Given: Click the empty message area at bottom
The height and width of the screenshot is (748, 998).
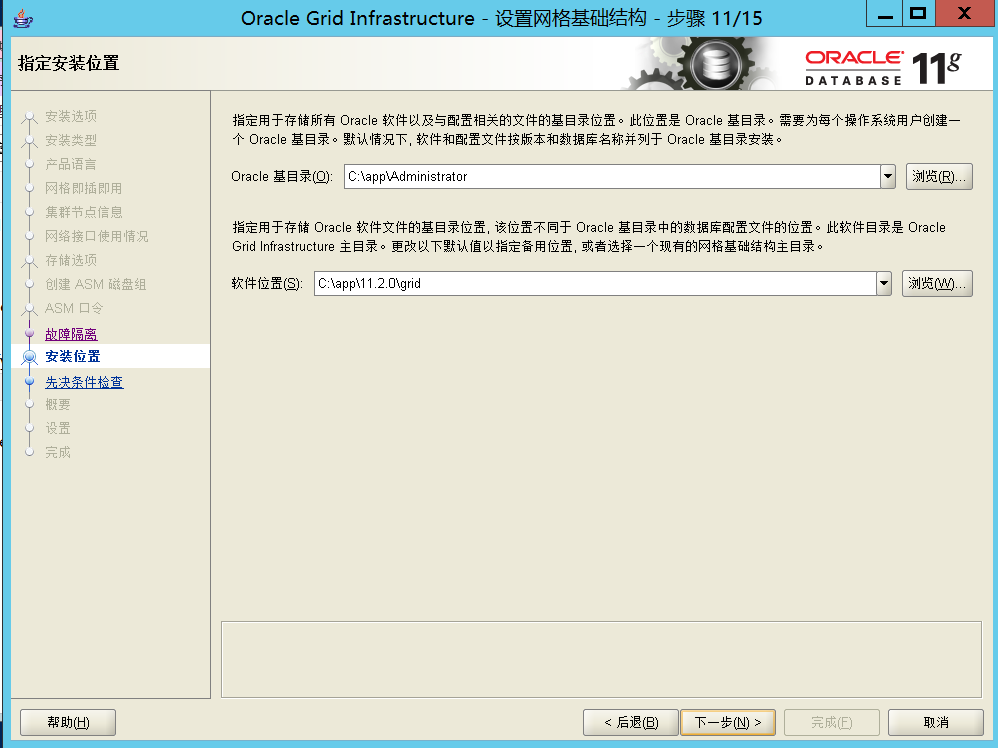Looking at the screenshot, I should [601, 660].
